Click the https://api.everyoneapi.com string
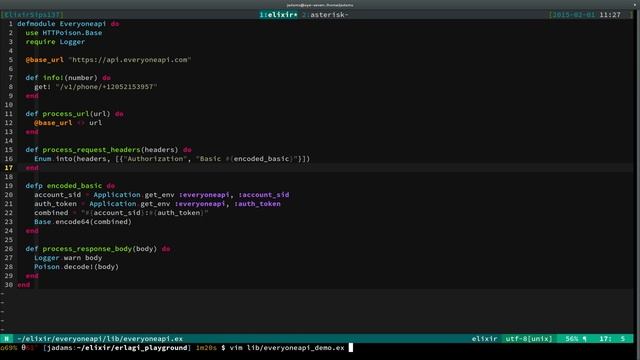640x360 pixels. coord(130,60)
